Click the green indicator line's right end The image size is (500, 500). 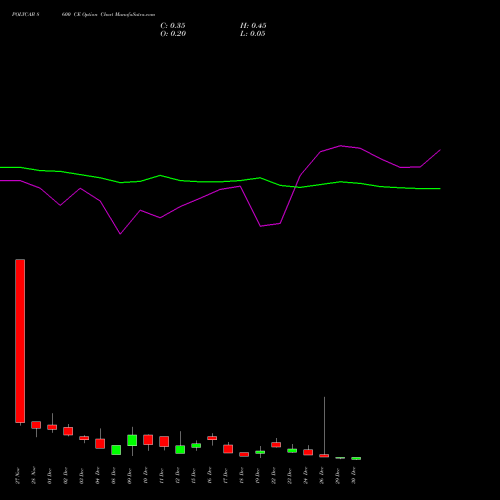click(x=440, y=189)
